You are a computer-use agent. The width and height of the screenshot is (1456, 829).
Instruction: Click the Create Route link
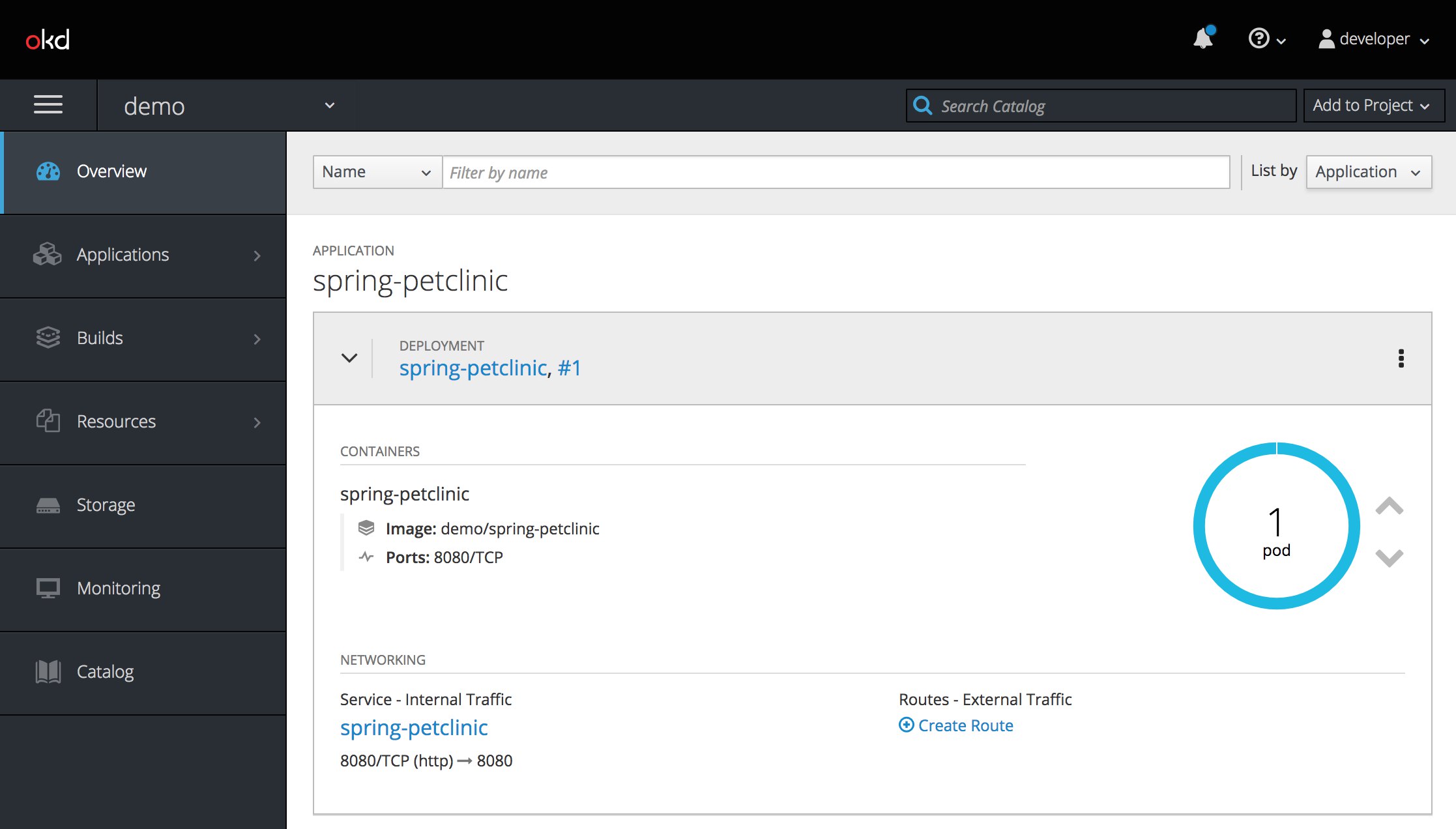(x=965, y=725)
